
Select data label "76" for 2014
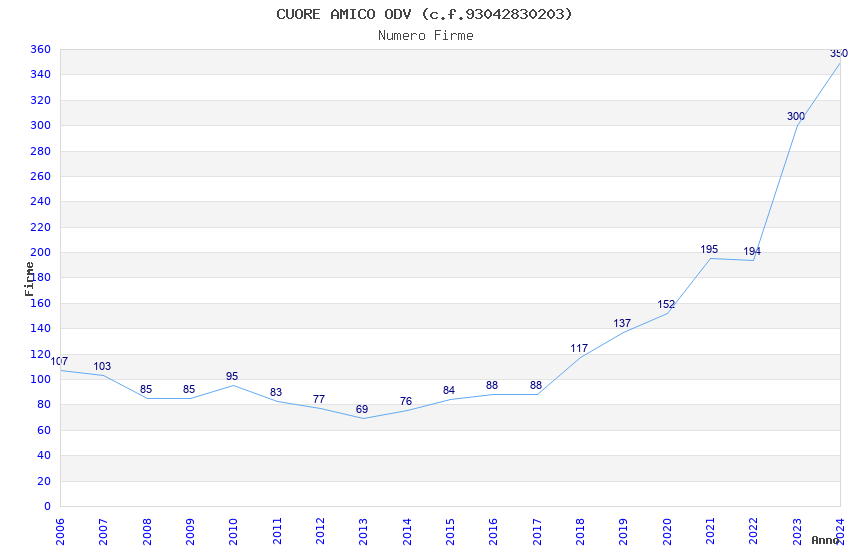coord(406,401)
